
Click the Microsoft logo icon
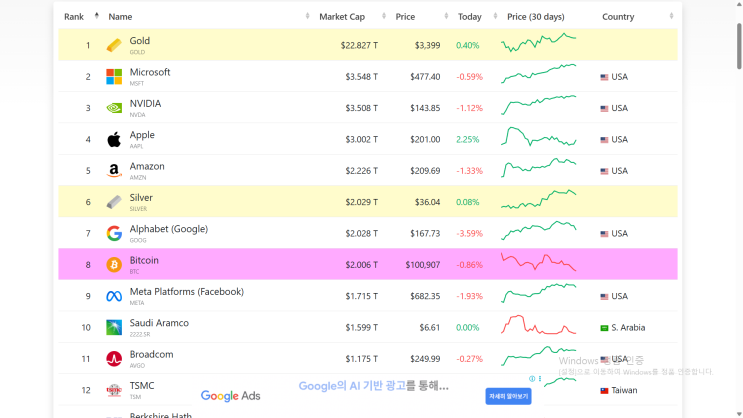114,77
